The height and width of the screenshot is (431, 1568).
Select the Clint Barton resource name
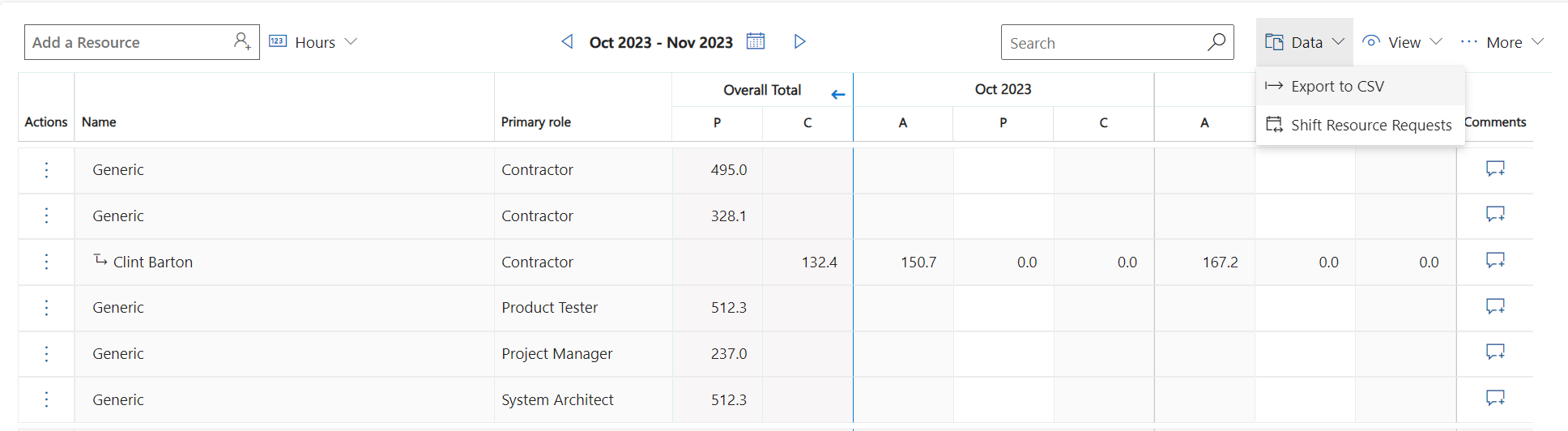(x=153, y=262)
